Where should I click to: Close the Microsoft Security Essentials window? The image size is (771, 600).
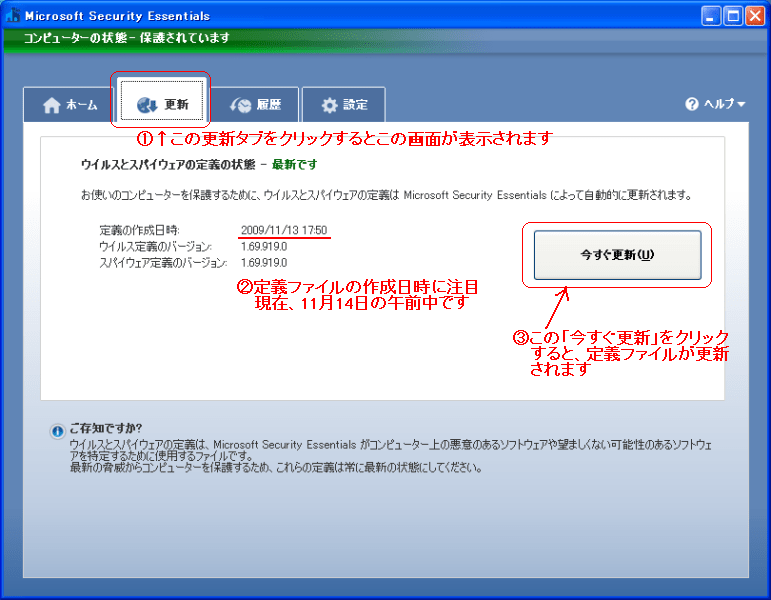[757, 16]
